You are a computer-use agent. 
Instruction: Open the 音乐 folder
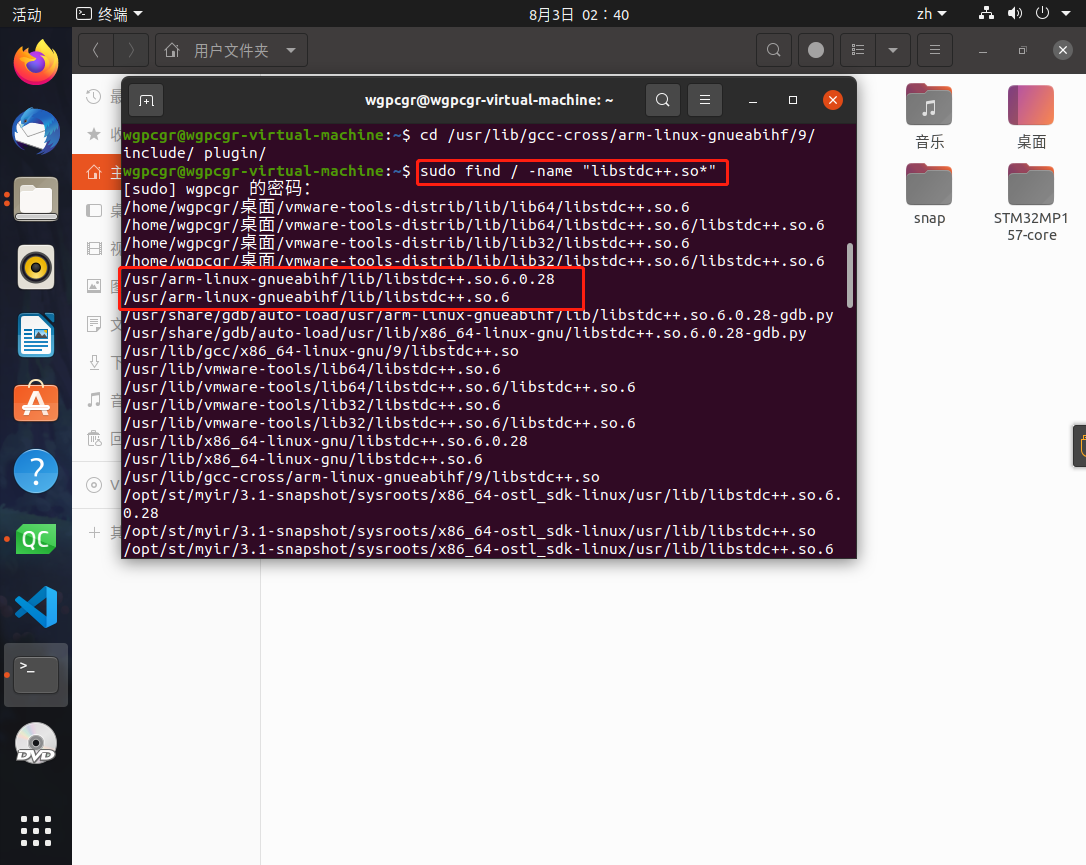[929, 116]
